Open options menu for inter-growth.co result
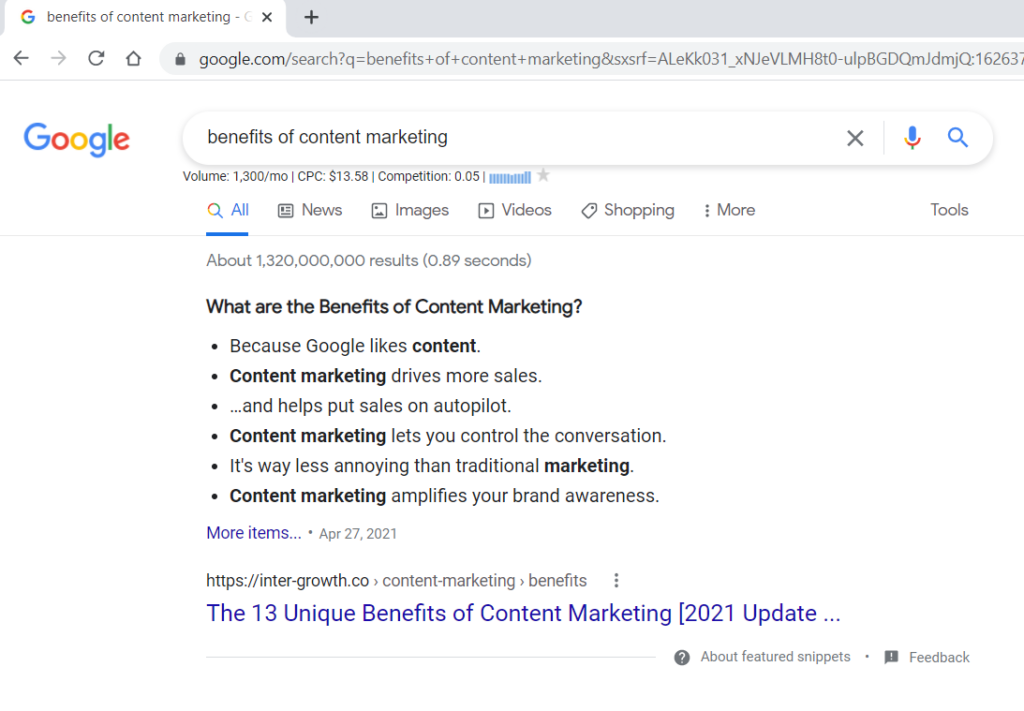This screenshot has width=1024, height=711. point(616,580)
